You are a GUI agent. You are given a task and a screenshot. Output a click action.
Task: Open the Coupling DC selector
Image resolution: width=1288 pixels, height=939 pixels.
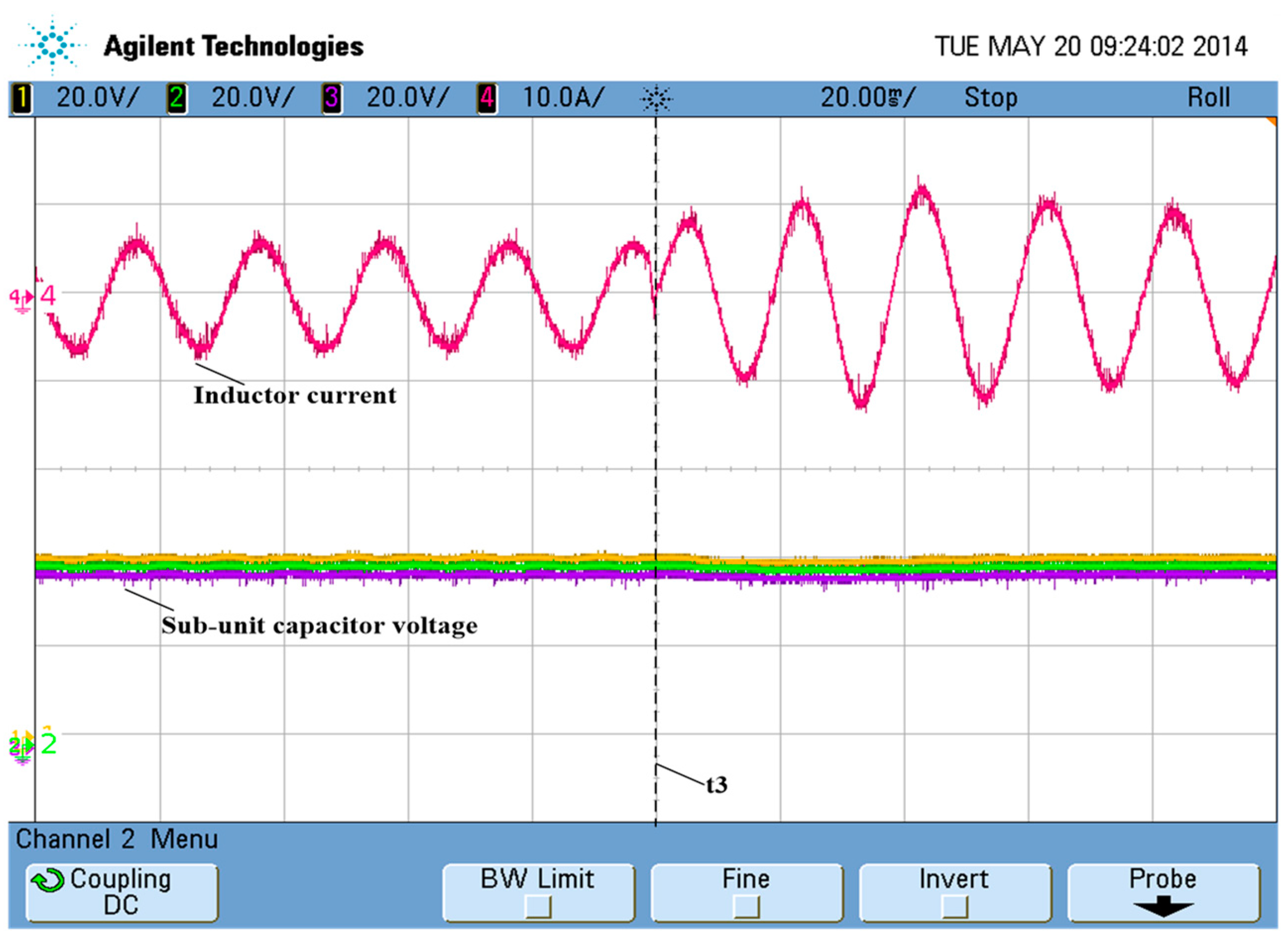pos(121,893)
